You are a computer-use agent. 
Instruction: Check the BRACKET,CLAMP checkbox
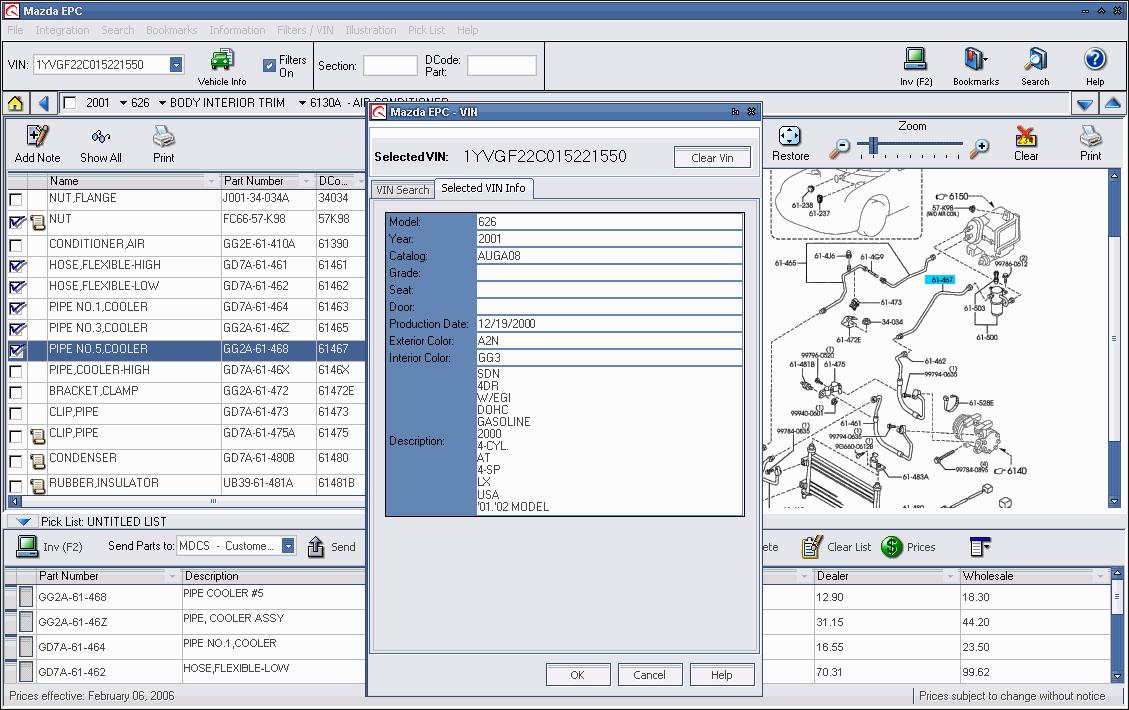click(x=16, y=392)
